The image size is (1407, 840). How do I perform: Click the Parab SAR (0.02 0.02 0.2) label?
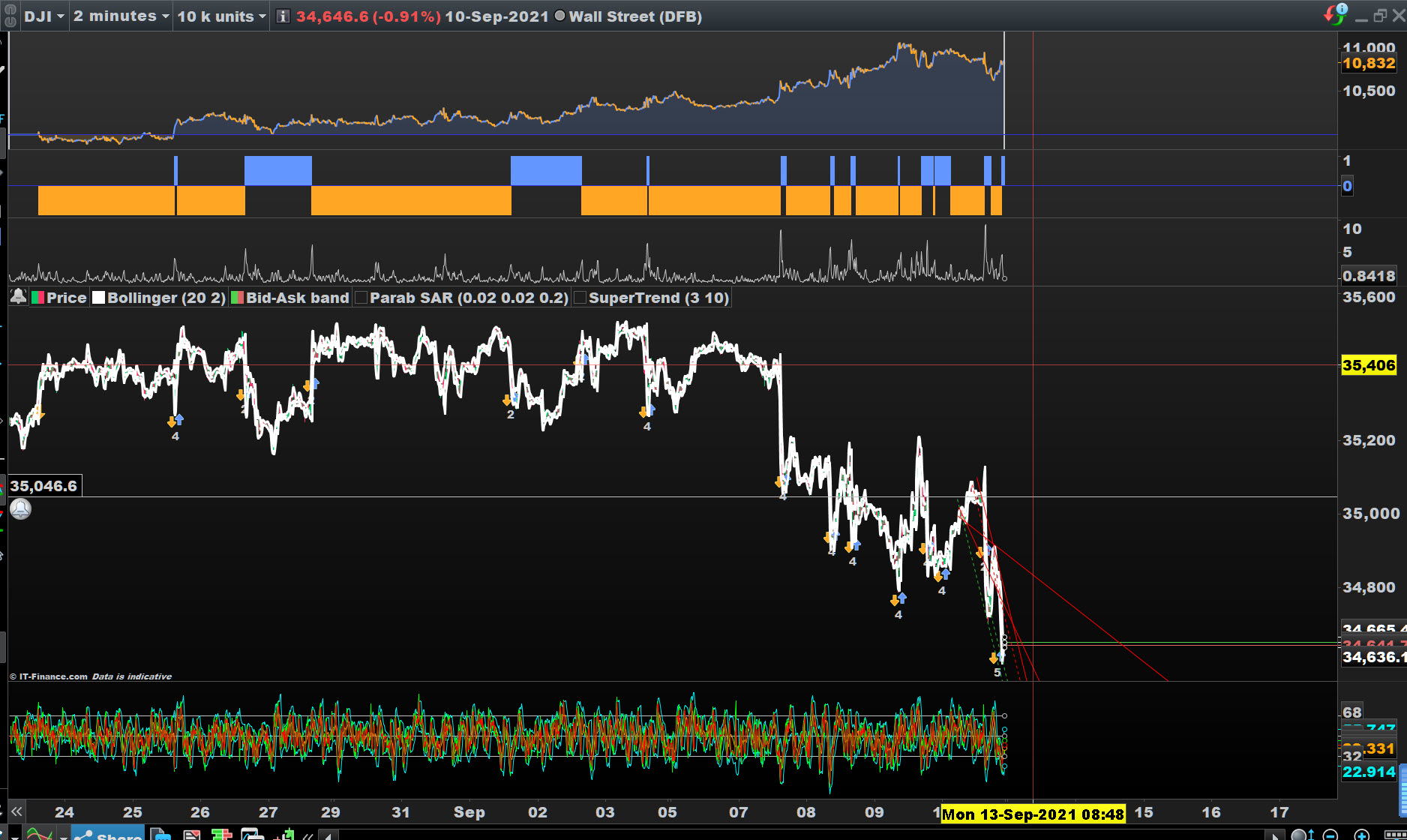click(469, 298)
